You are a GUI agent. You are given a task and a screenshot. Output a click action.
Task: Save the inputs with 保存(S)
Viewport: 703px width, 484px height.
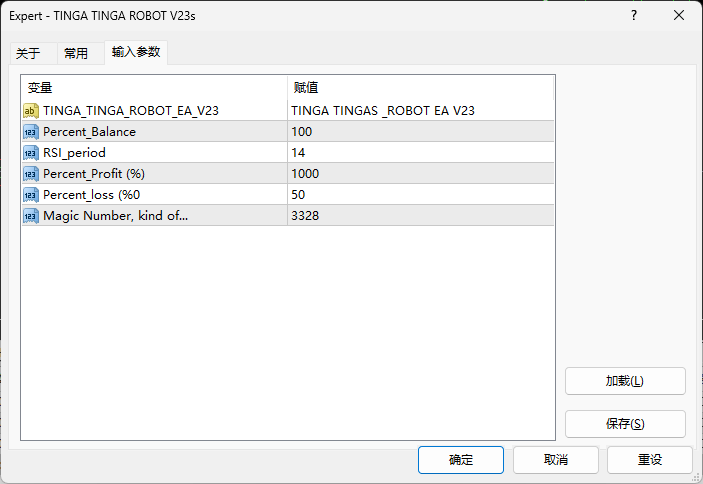click(625, 424)
